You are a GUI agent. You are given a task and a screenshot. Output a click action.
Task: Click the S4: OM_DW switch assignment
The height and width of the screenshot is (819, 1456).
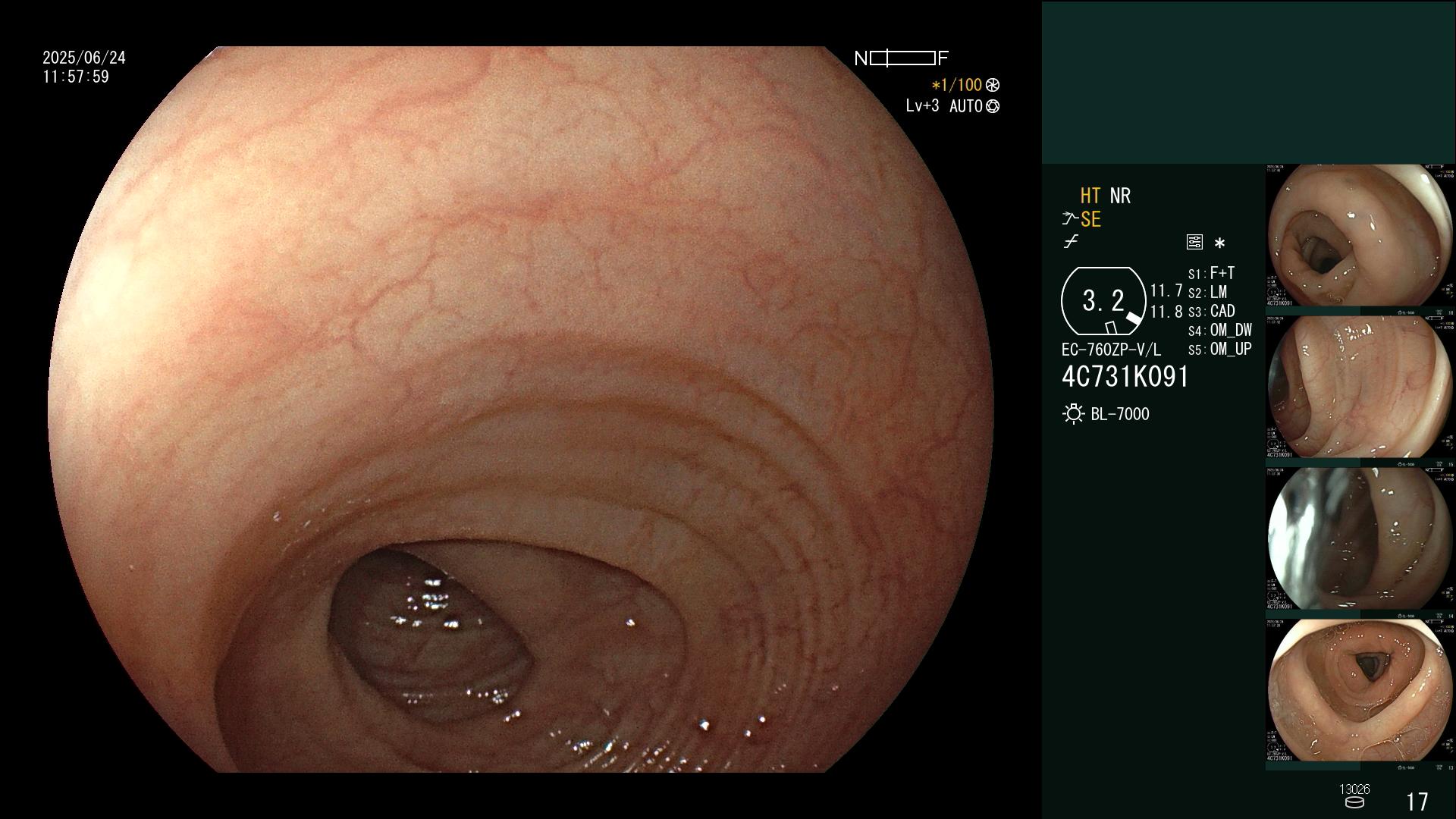point(1220,330)
